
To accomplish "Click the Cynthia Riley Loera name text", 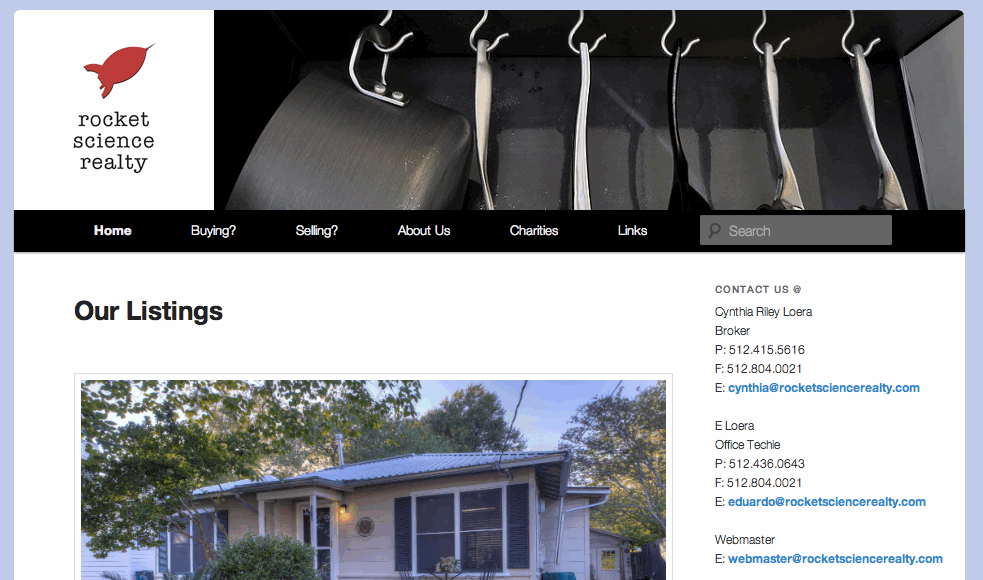I will point(763,312).
